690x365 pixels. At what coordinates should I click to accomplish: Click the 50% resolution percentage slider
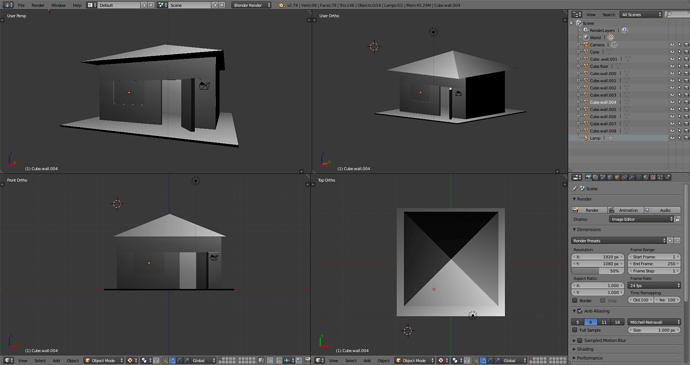click(598, 271)
